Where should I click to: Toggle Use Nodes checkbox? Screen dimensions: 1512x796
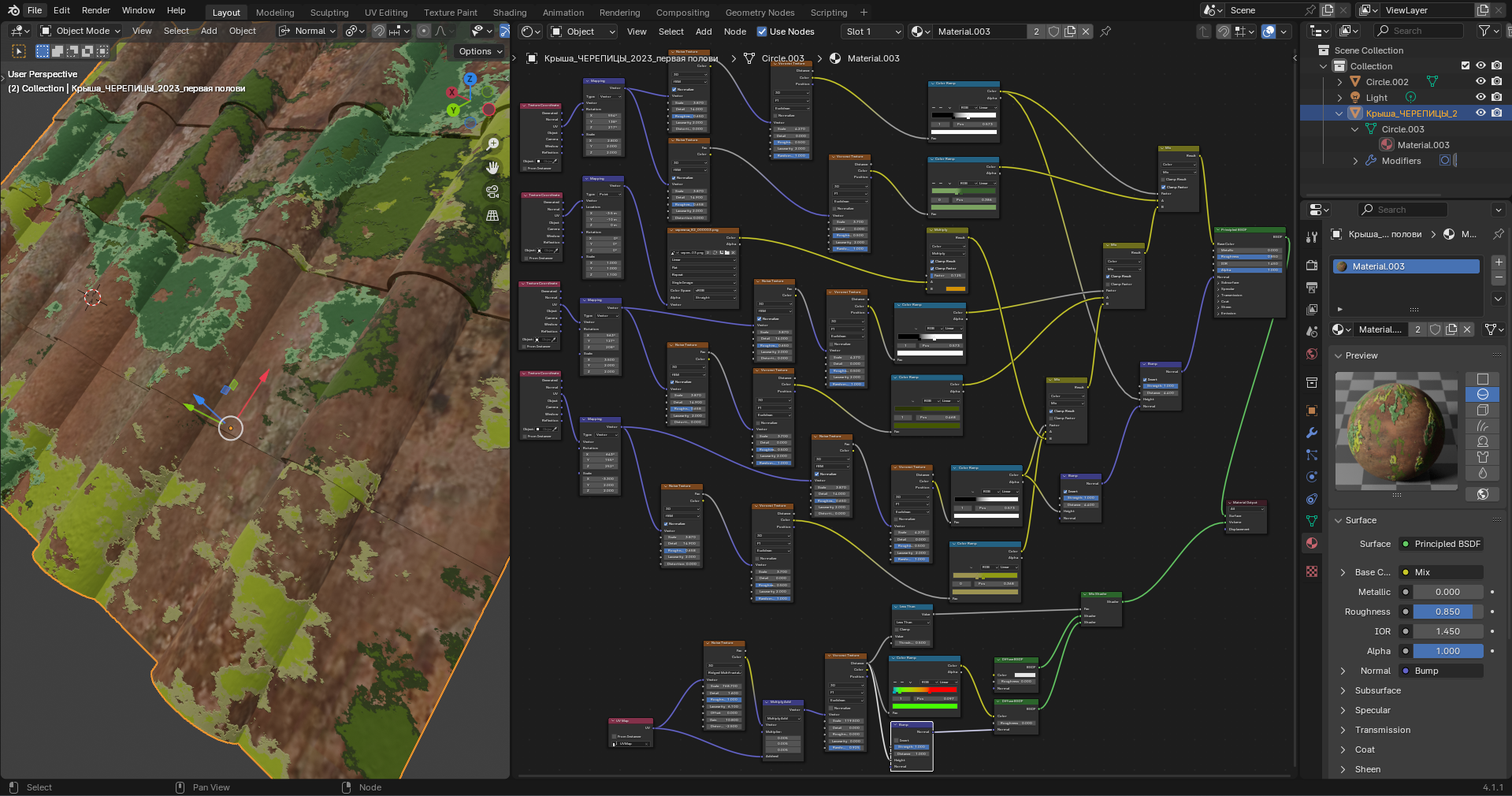(x=762, y=32)
